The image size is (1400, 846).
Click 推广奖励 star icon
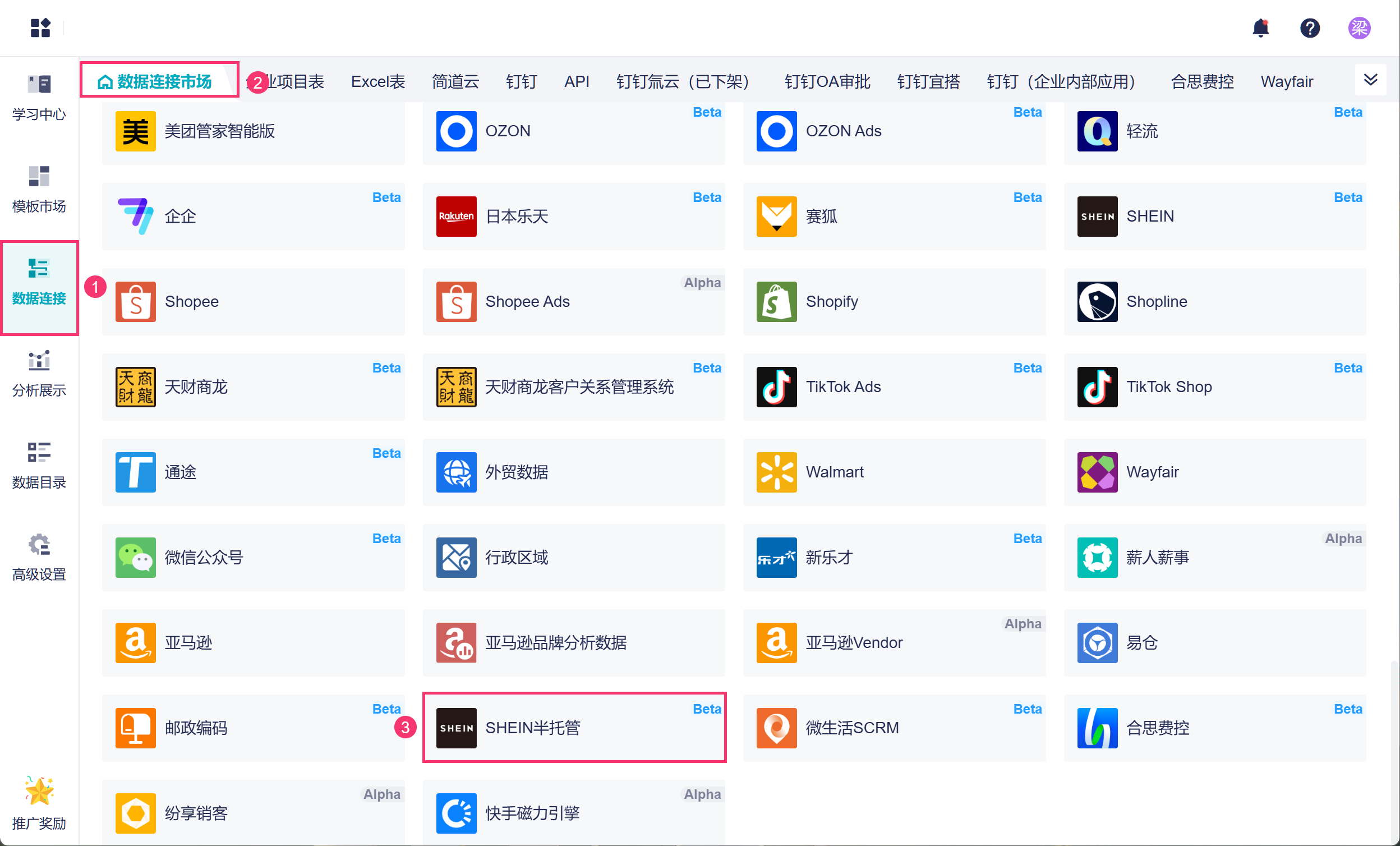point(39,791)
